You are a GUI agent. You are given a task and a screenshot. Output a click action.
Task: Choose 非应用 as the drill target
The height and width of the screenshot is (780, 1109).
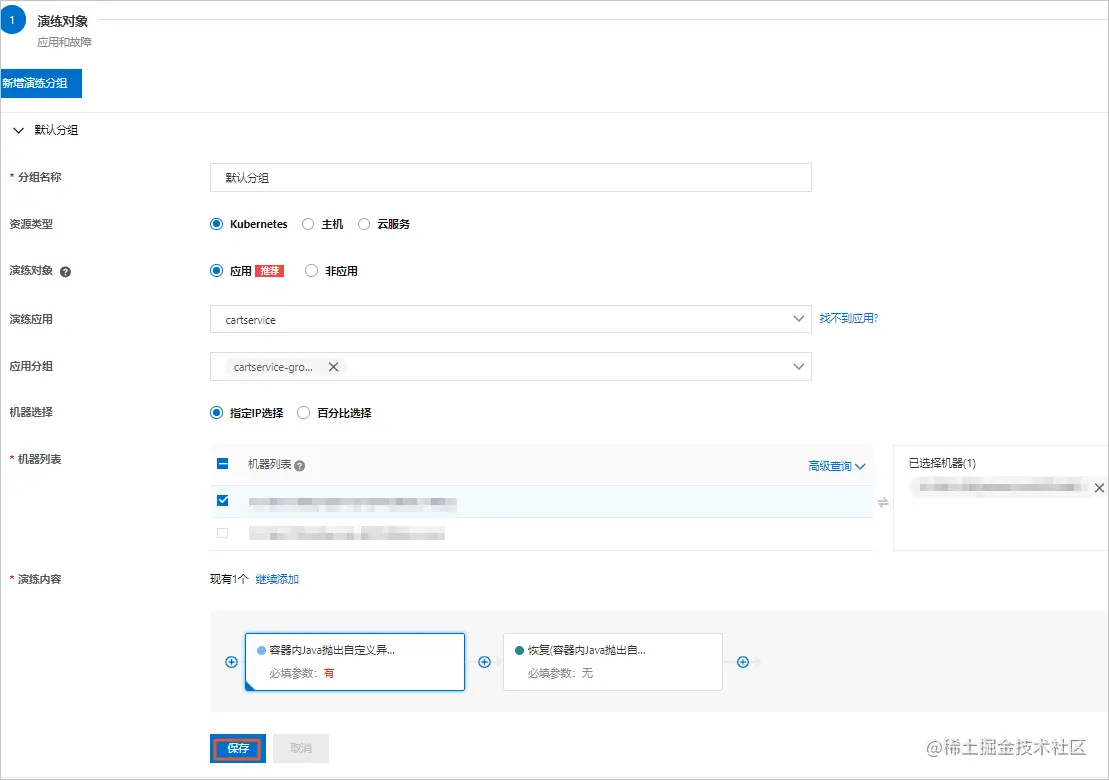[311, 271]
